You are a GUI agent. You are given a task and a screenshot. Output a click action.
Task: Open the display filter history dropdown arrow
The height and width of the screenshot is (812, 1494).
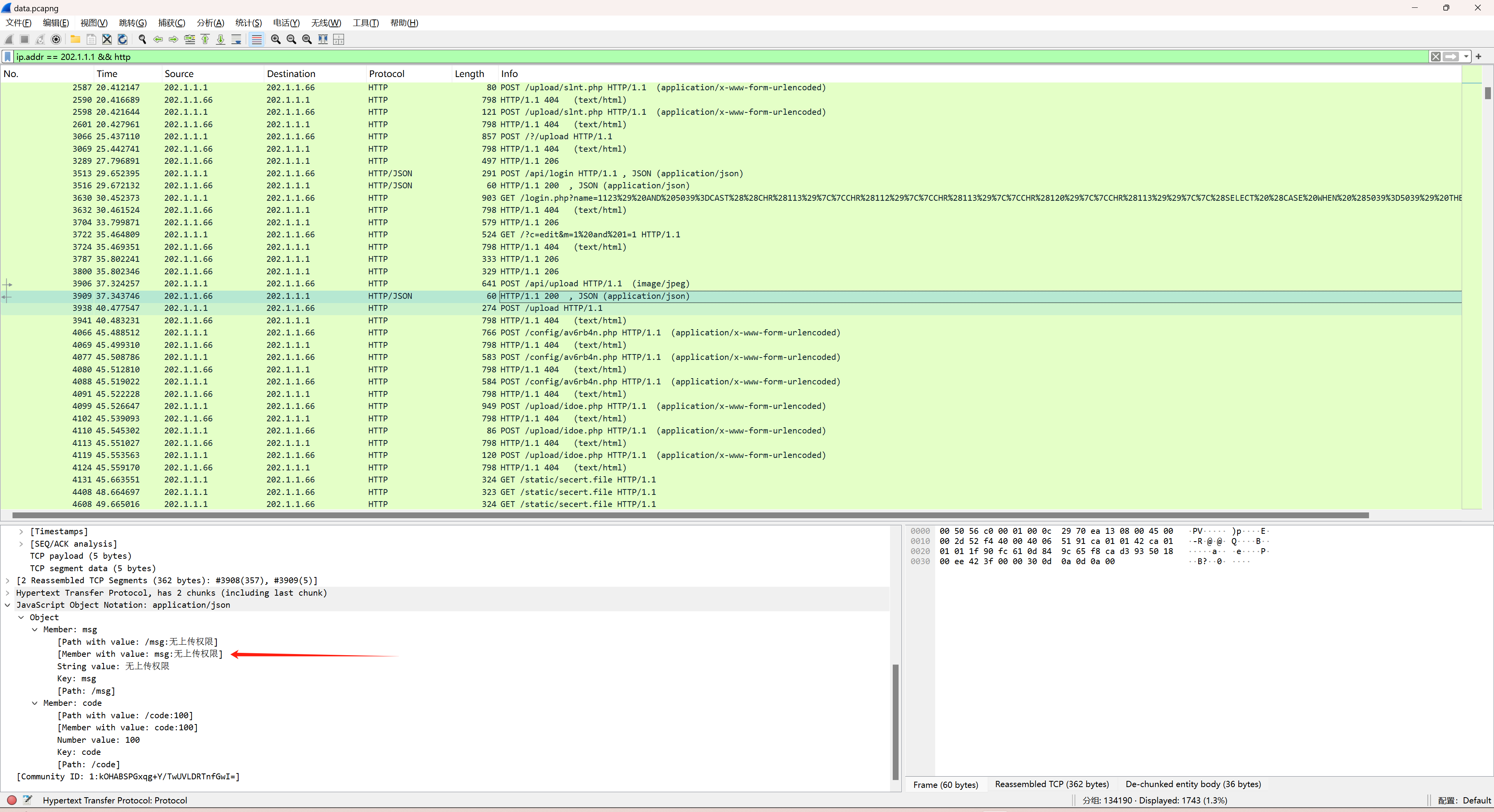tap(1466, 57)
